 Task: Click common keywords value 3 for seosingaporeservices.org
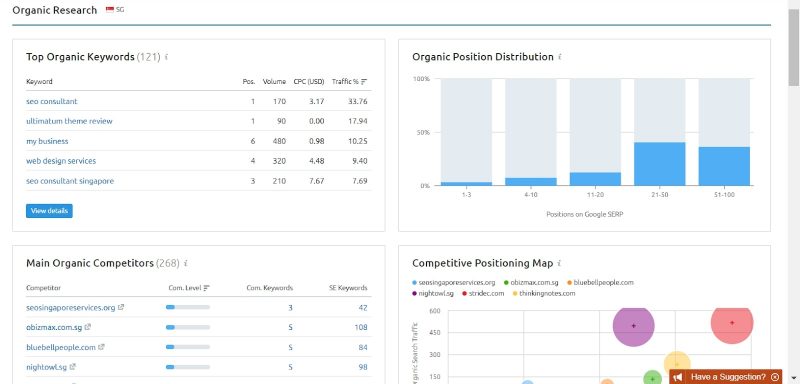point(290,308)
